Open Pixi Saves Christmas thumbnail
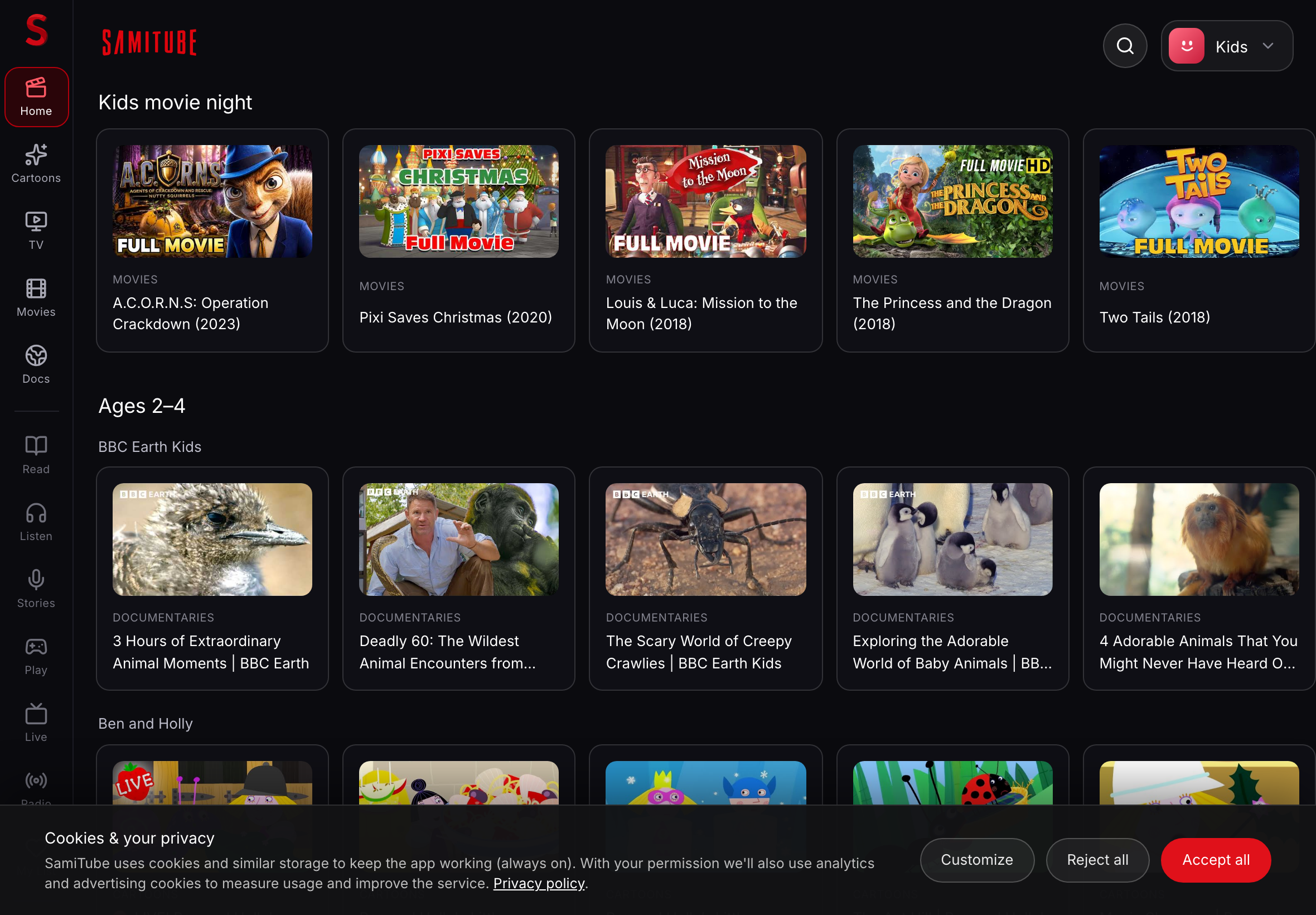The image size is (1316, 915). 458,201
